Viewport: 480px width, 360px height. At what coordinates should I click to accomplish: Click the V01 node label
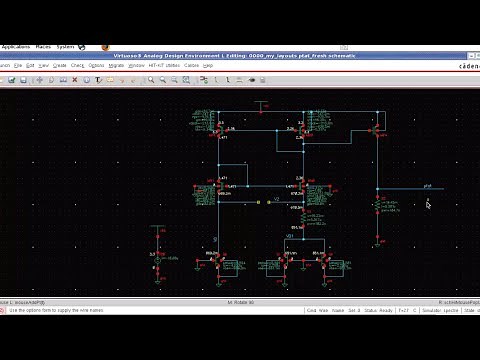pos(290,236)
